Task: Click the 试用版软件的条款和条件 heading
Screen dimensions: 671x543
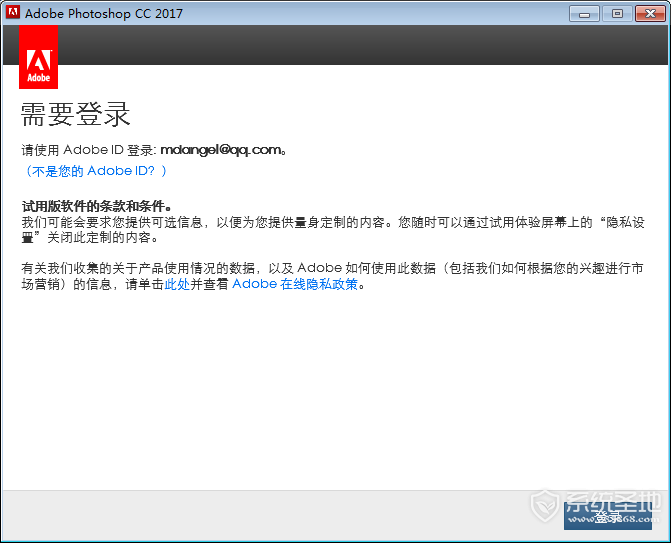Action: click(x=97, y=206)
